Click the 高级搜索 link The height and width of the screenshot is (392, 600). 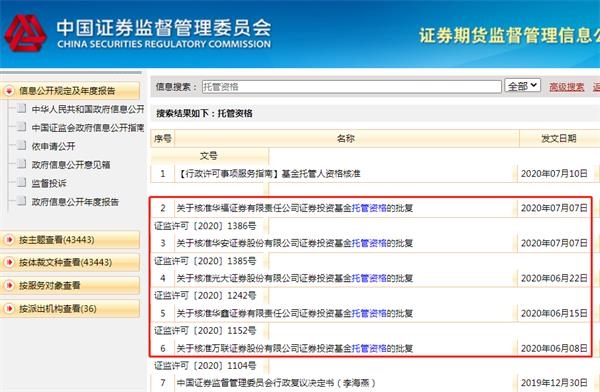coord(567,87)
